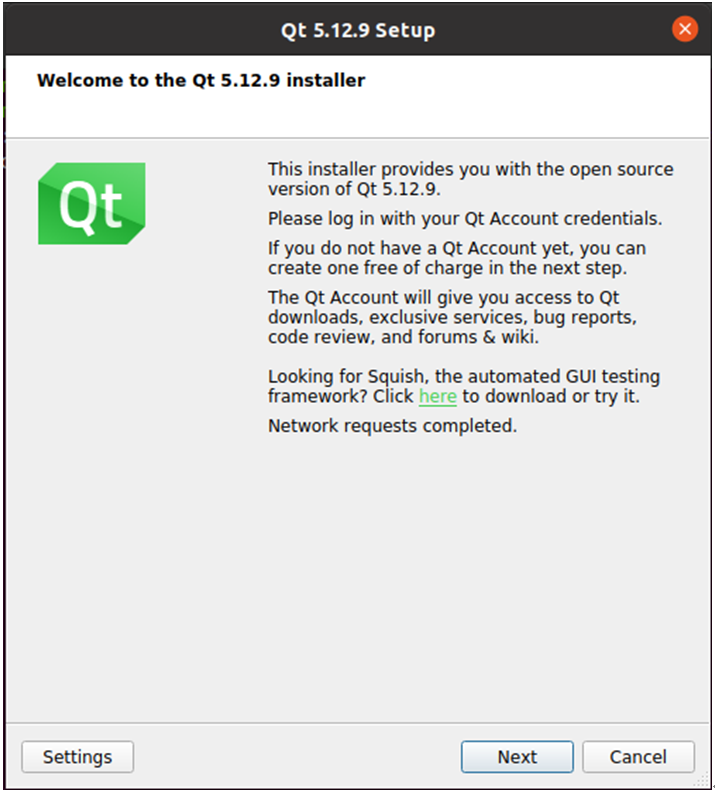Click the 'Qt 5.12.9 Setup' title bar
Screen dimensions: 715x793
(358, 30)
